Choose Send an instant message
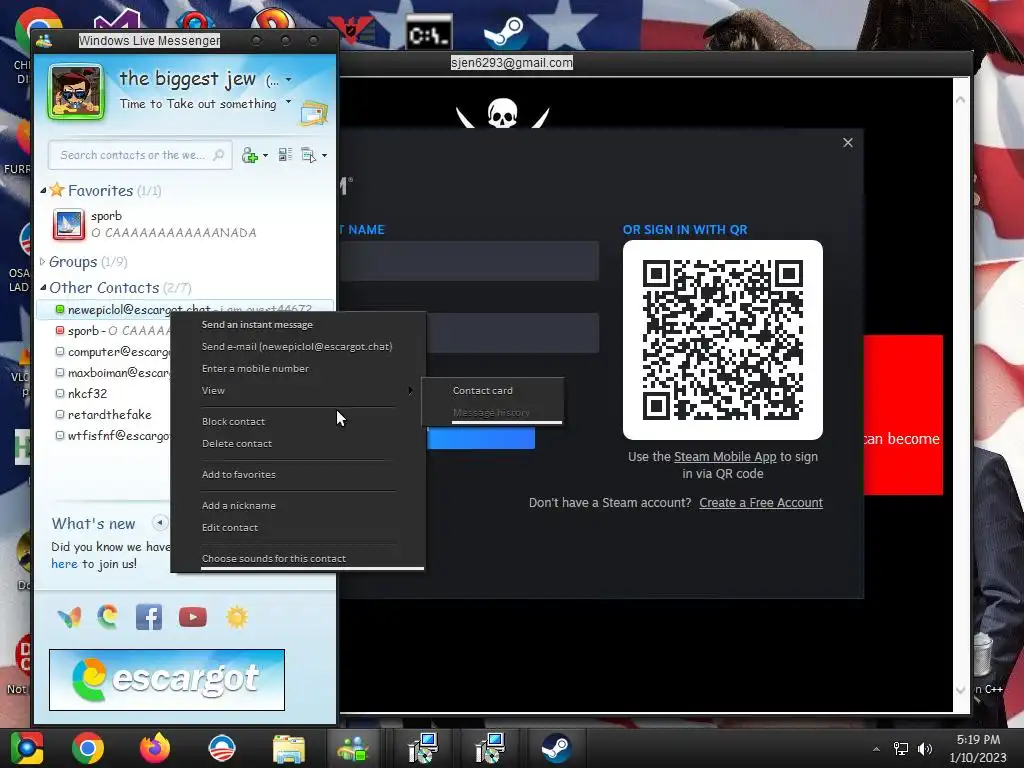Image resolution: width=1024 pixels, height=768 pixels. (298, 325)
